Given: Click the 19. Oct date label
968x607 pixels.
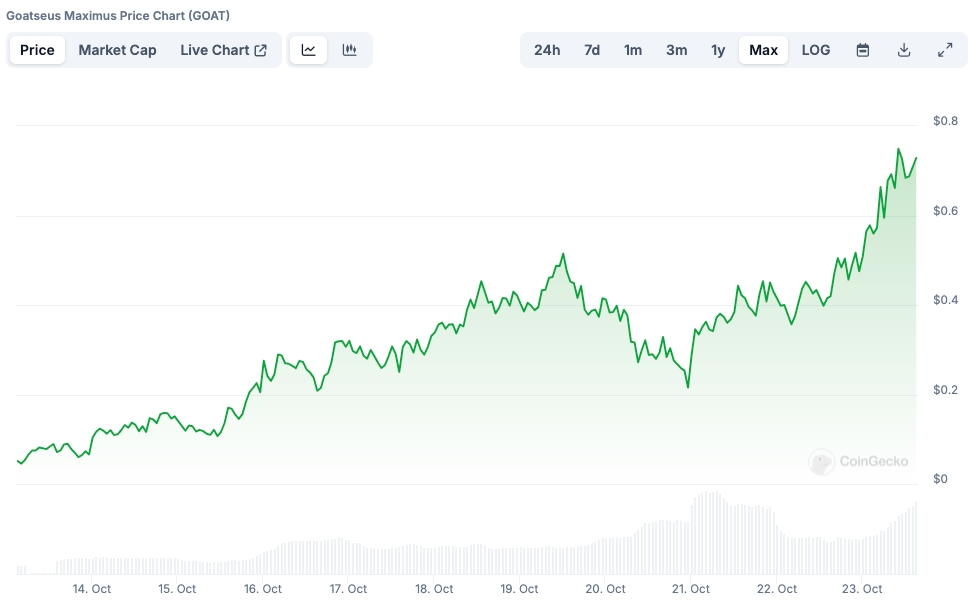Looking at the screenshot, I should (x=519, y=589).
